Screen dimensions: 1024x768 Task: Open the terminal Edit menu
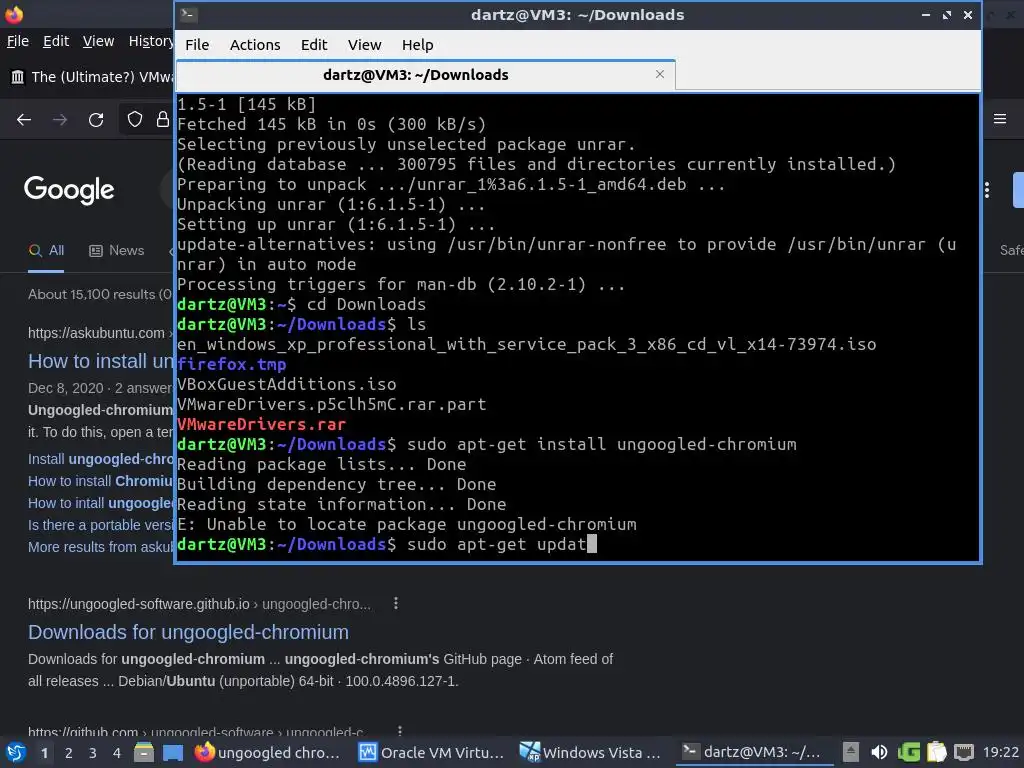tap(313, 45)
